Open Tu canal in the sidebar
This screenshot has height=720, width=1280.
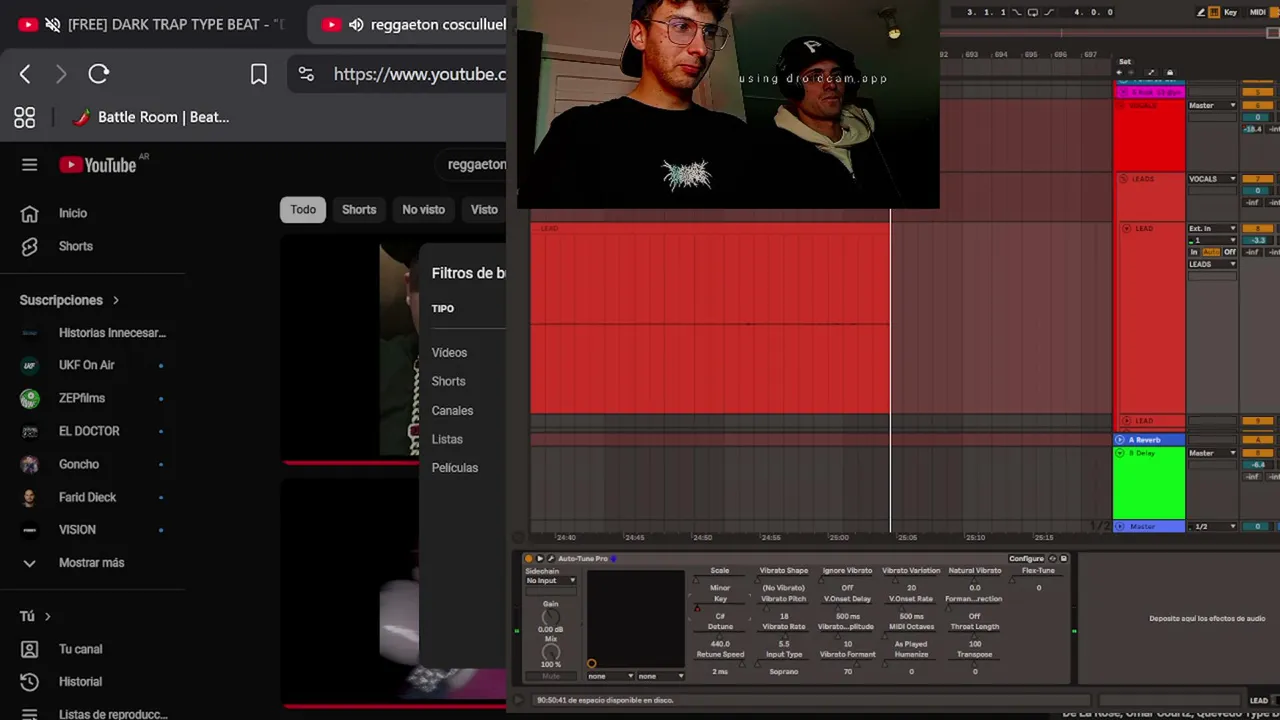tap(80, 649)
